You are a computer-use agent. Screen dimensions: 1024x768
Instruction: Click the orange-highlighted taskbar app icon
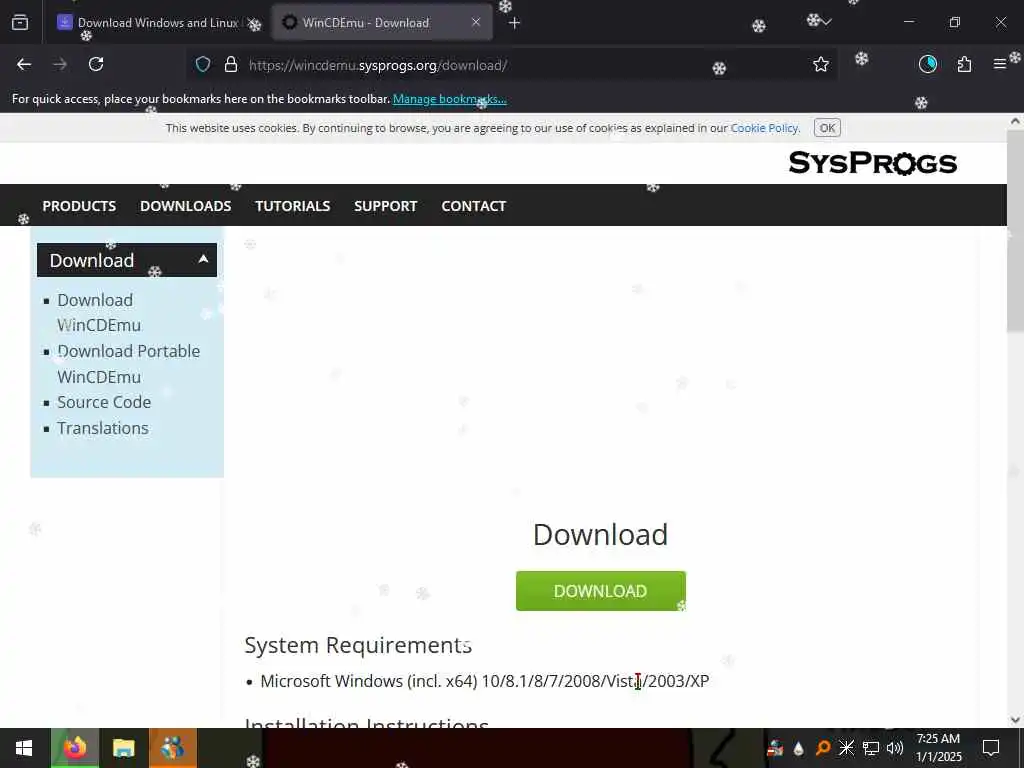(172, 748)
